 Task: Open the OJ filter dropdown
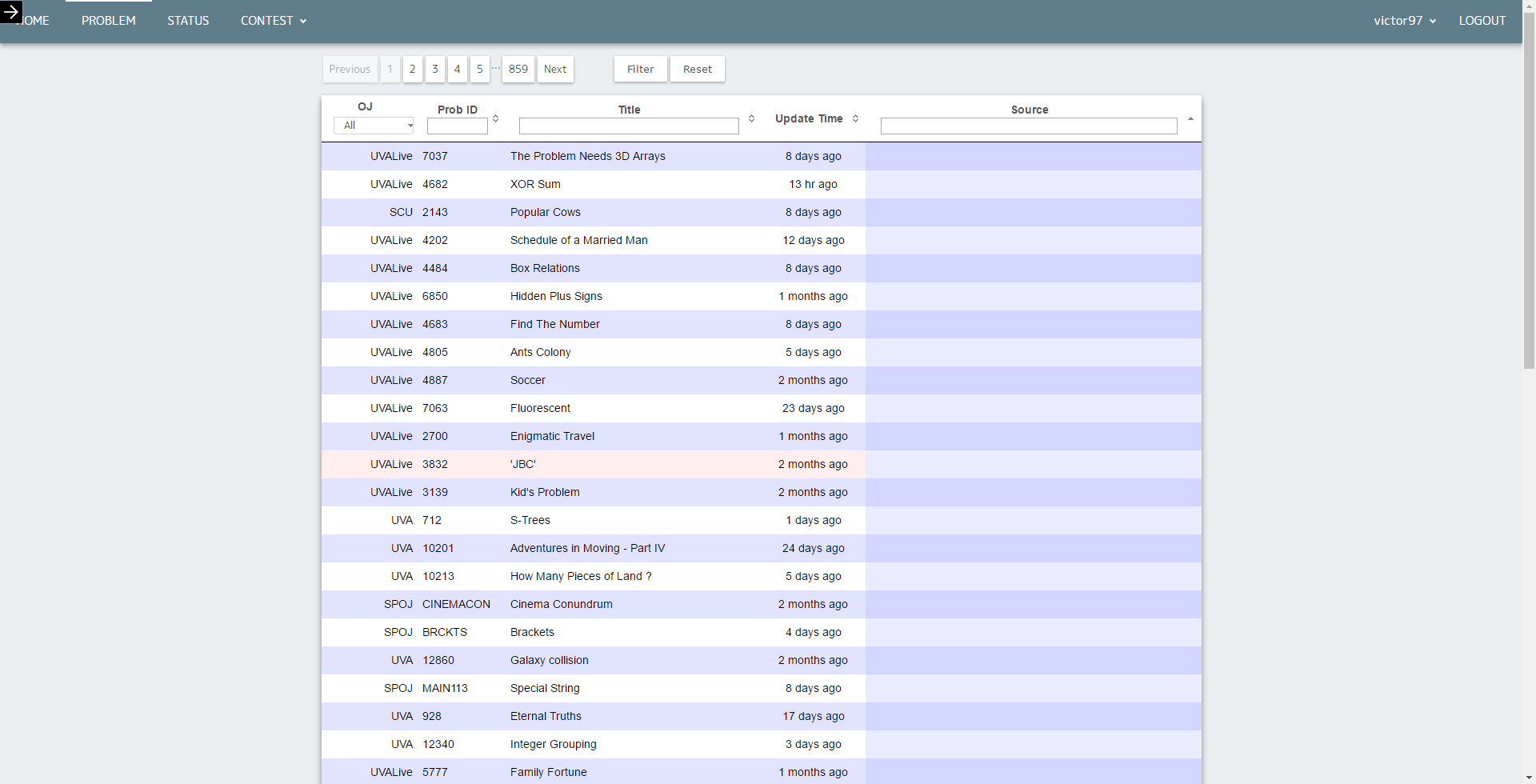point(374,126)
